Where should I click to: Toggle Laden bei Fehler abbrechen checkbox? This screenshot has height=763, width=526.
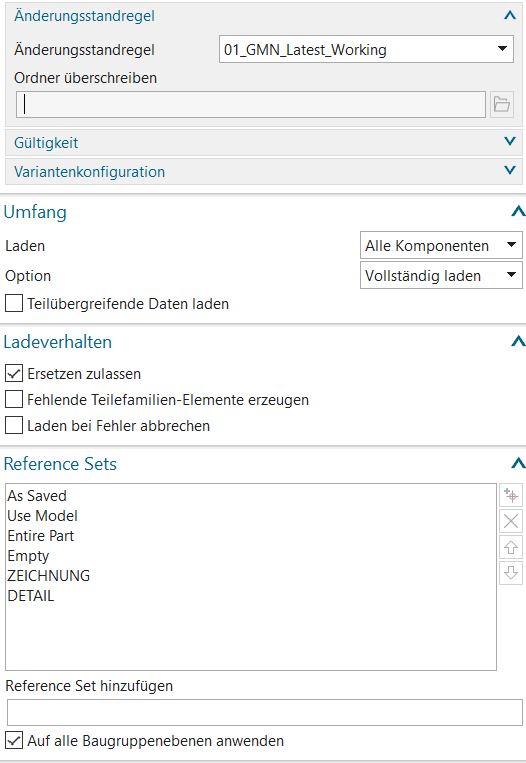tap(14, 425)
